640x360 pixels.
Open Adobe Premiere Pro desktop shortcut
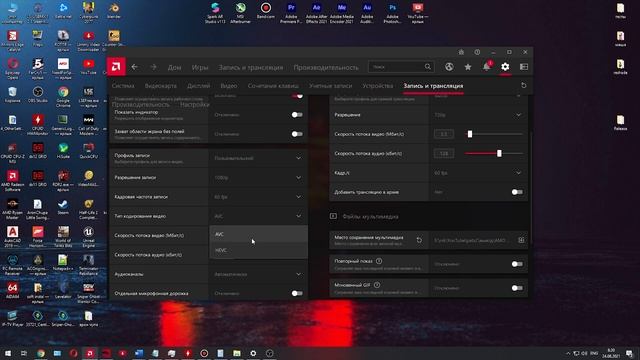[291, 12]
